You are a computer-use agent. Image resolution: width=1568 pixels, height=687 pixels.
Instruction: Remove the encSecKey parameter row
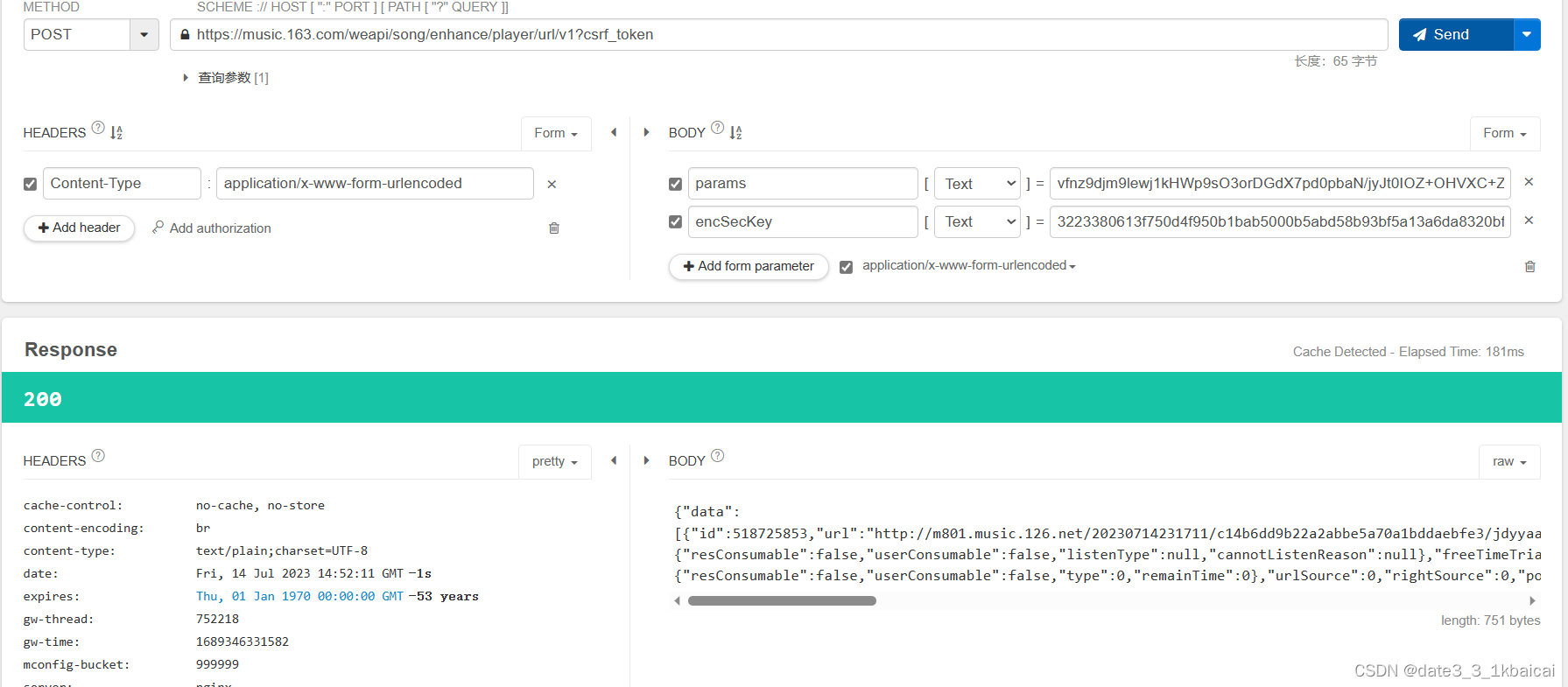(1529, 221)
